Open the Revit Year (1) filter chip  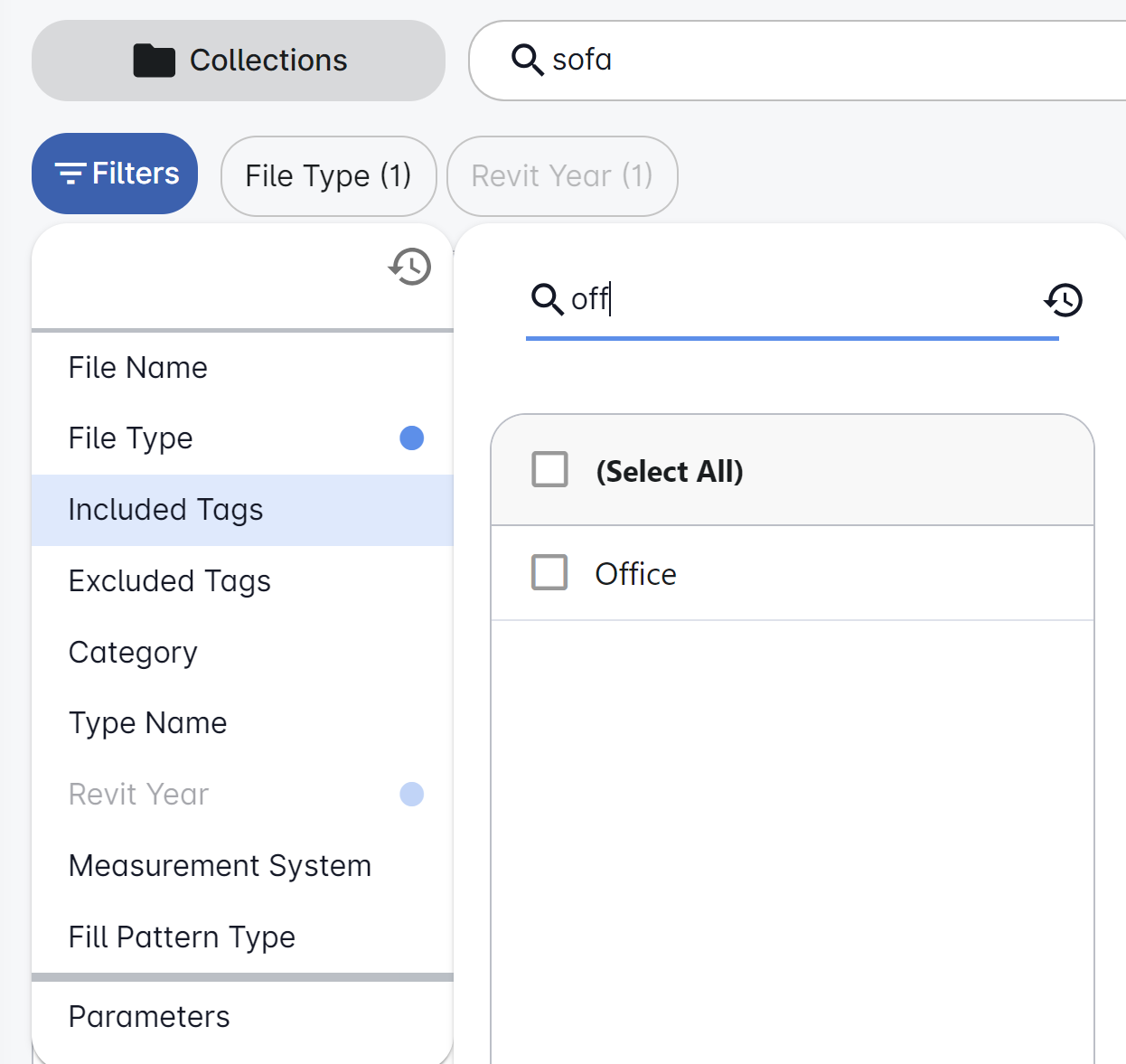(x=561, y=176)
